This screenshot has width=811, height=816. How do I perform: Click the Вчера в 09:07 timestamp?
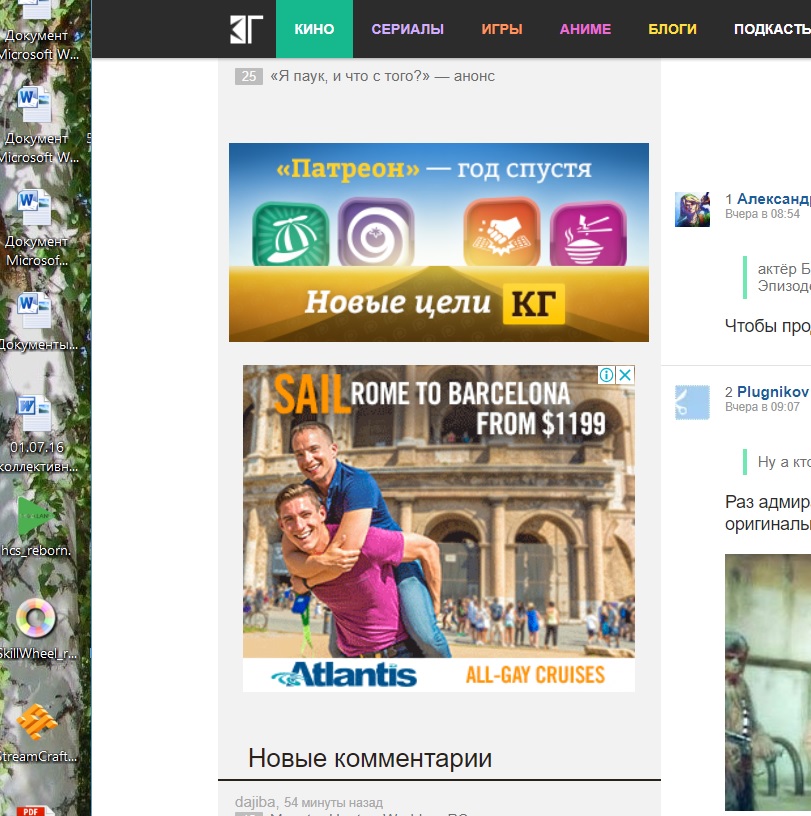[762, 407]
